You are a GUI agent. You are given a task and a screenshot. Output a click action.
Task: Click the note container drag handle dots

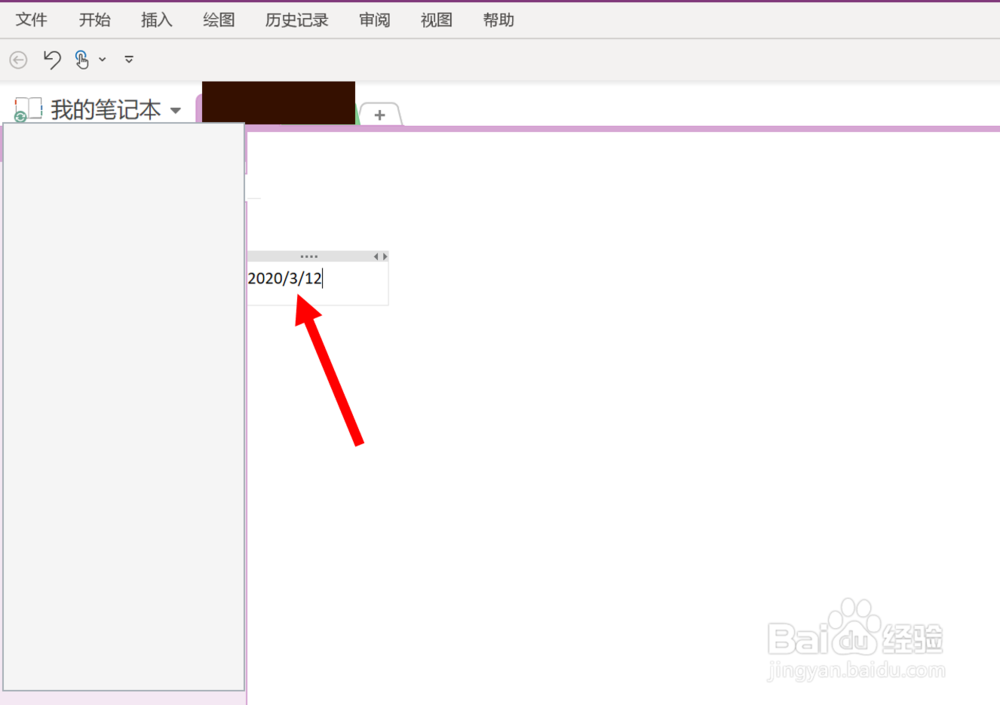[x=309, y=256]
